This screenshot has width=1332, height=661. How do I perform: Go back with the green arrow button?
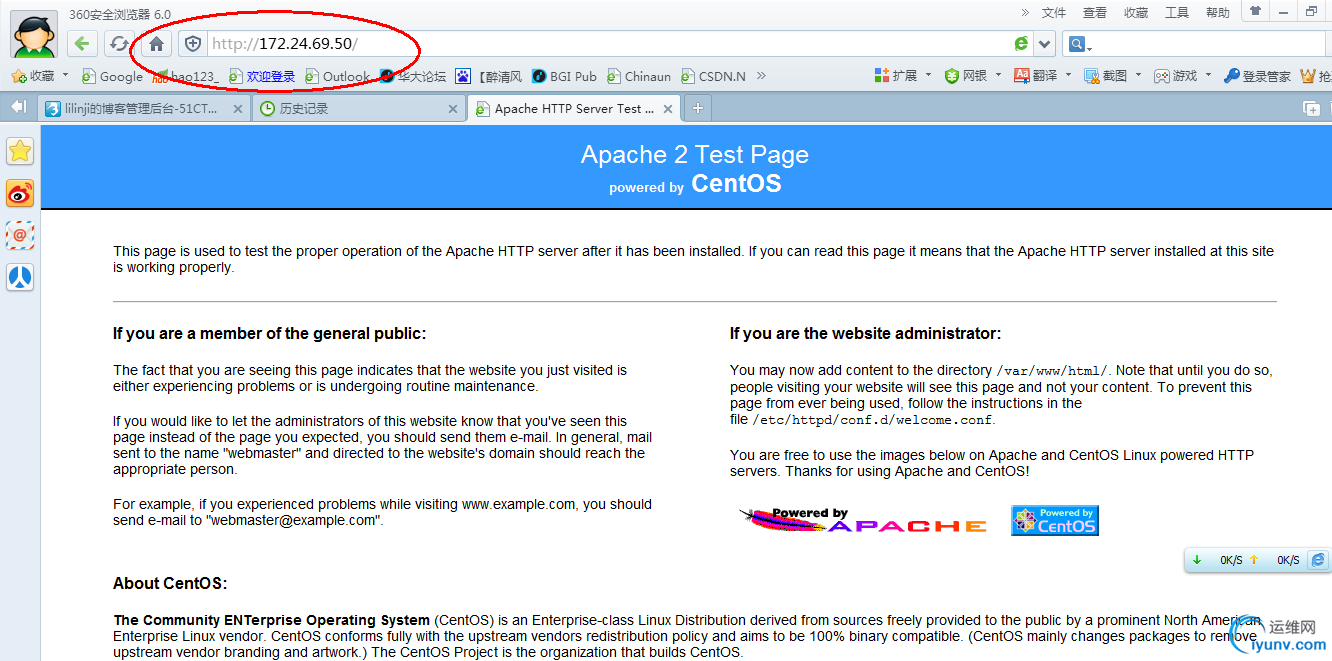[x=83, y=44]
